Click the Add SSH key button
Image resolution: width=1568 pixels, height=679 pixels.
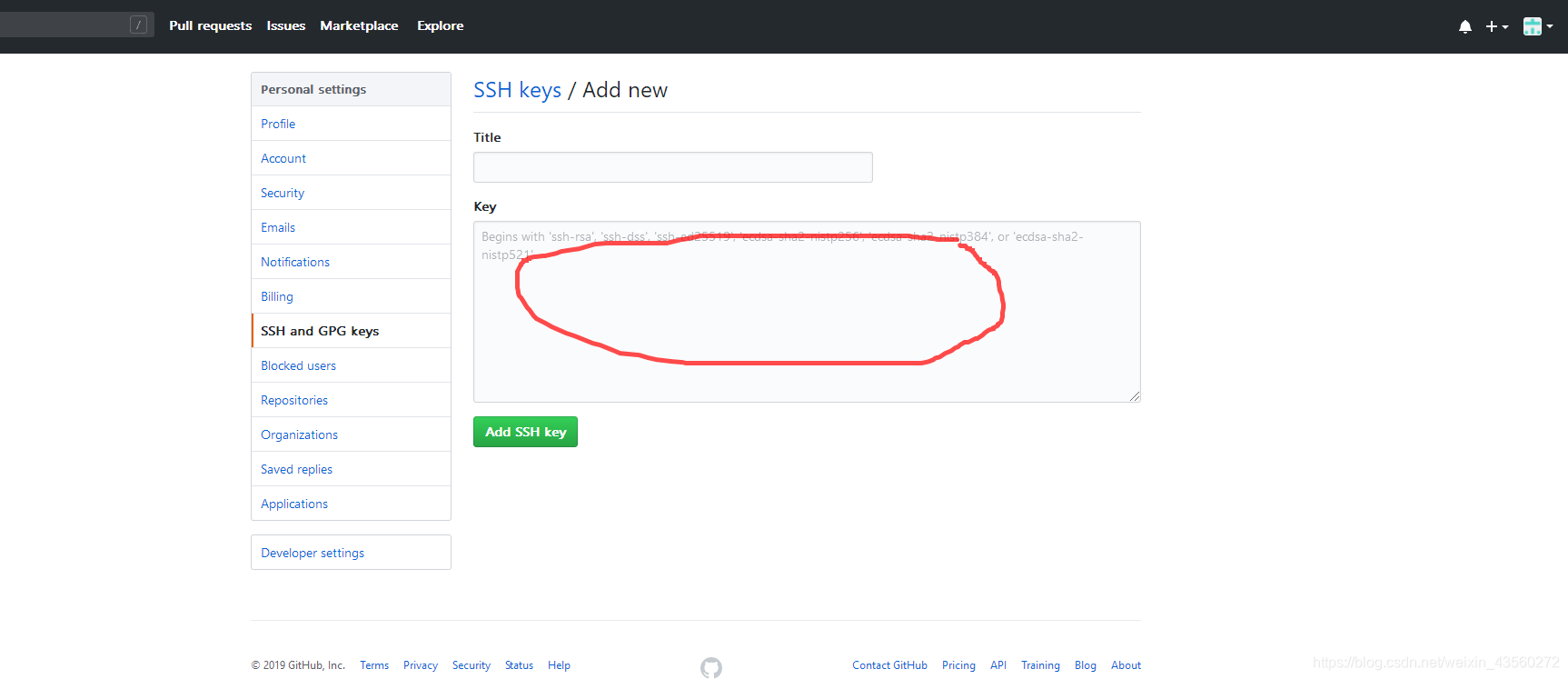(525, 432)
